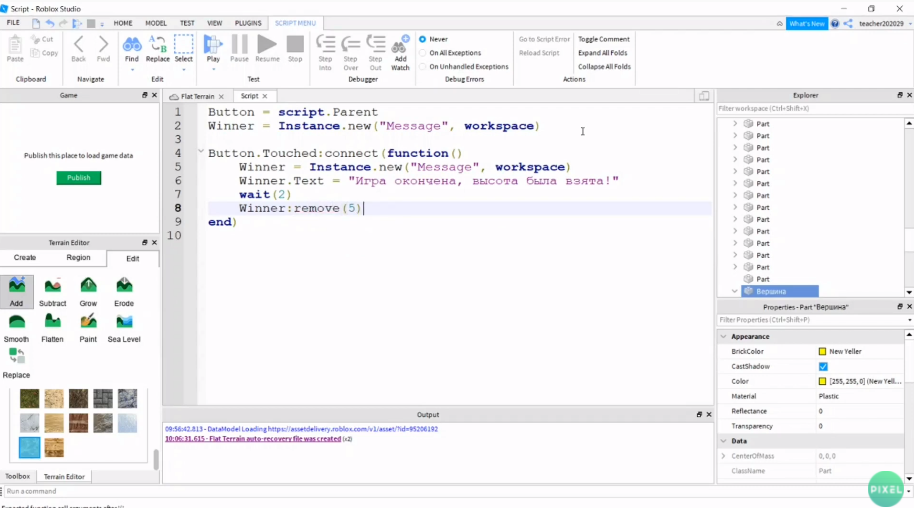Pick the blue water terrain material
The height and width of the screenshot is (508, 914).
tap(29, 447)
